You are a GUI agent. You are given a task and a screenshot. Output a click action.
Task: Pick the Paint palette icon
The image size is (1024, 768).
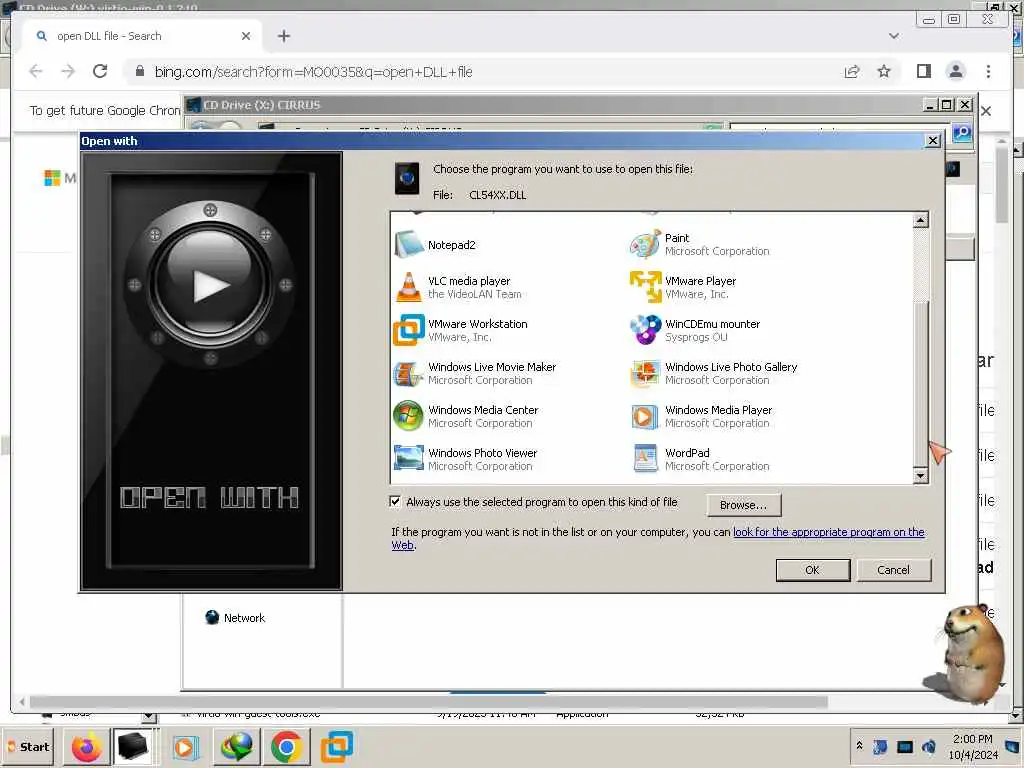pyautogui.click(x=645, y=244)
